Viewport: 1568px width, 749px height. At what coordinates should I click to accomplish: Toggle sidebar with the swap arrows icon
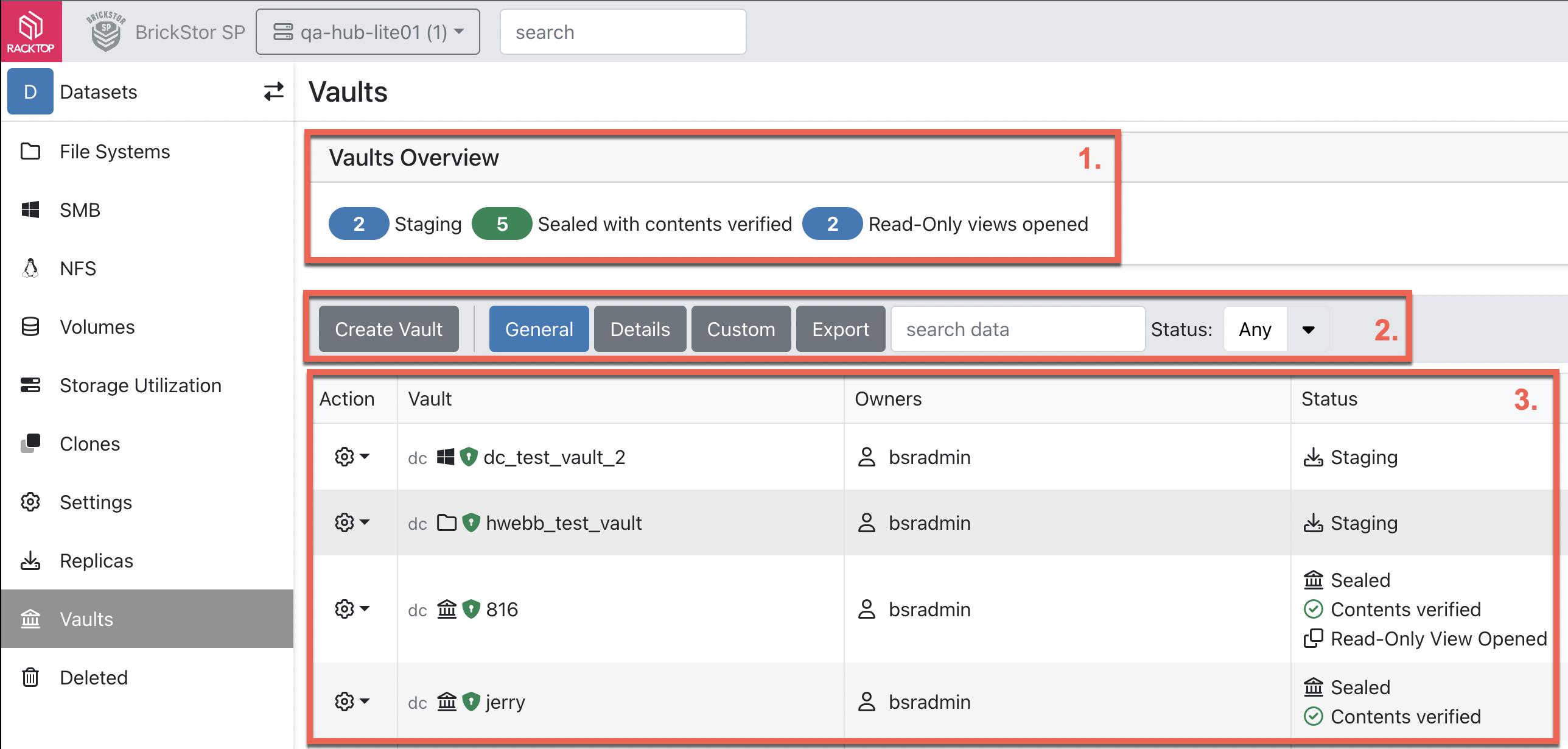coord(273,92)
